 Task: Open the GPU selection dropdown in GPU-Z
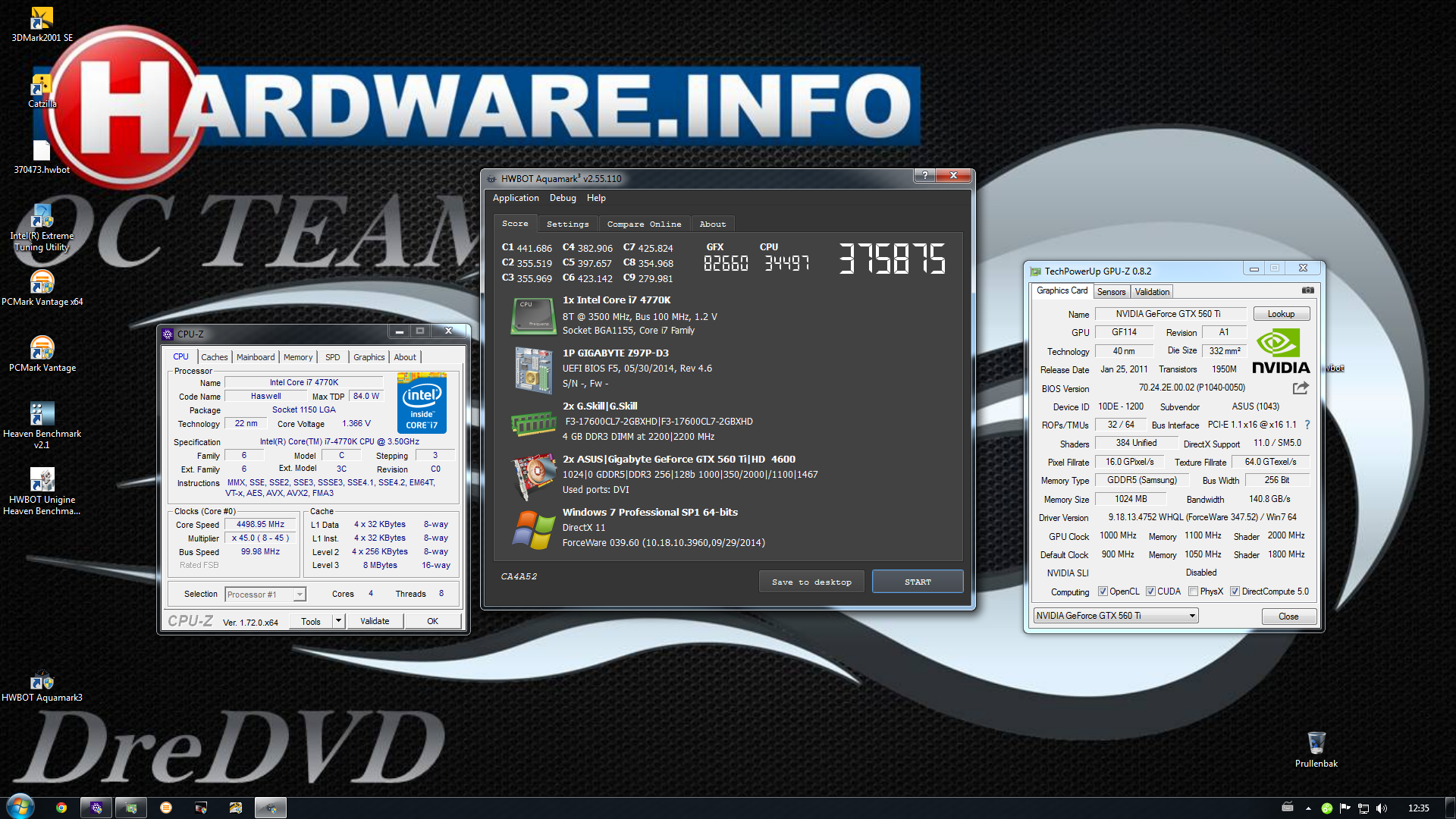pyautogui.click(x=1116, y=616)
